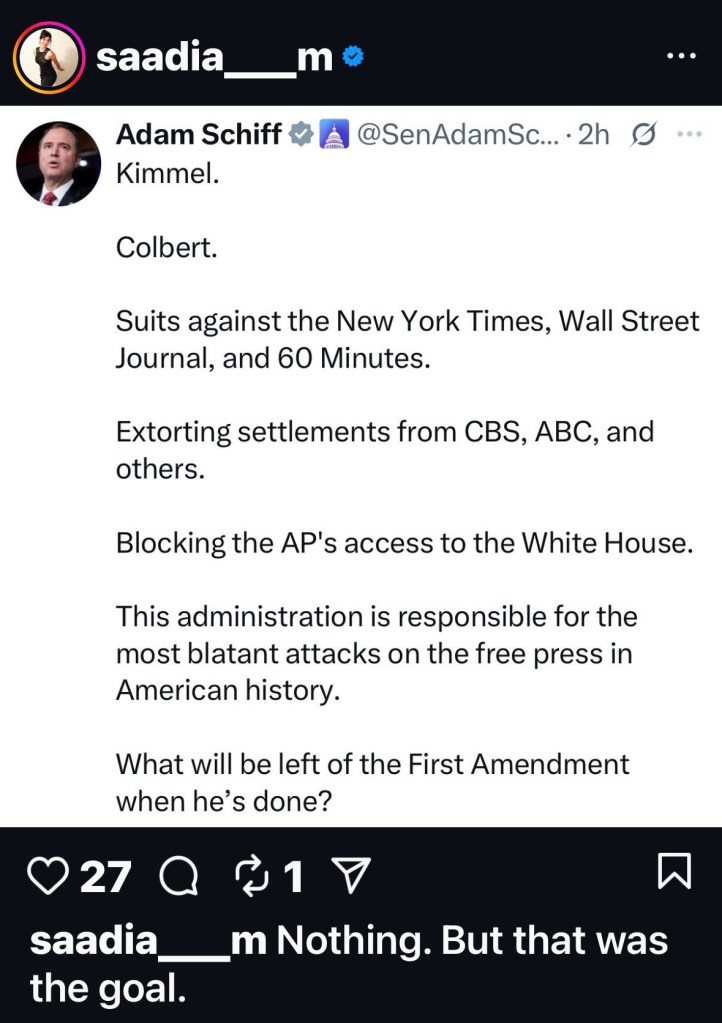
Task: Click the @SenAdamSc... handle
Action: click(451, 134)
